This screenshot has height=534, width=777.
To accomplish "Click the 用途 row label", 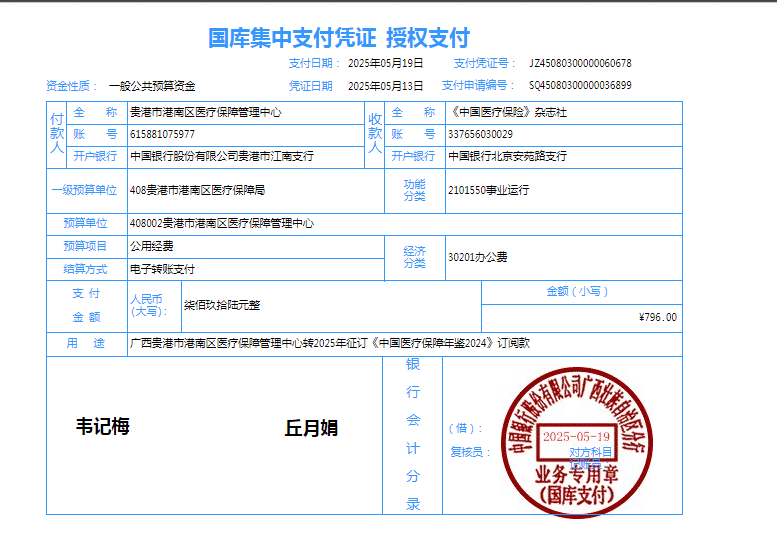I will click(x=85, y=343).
